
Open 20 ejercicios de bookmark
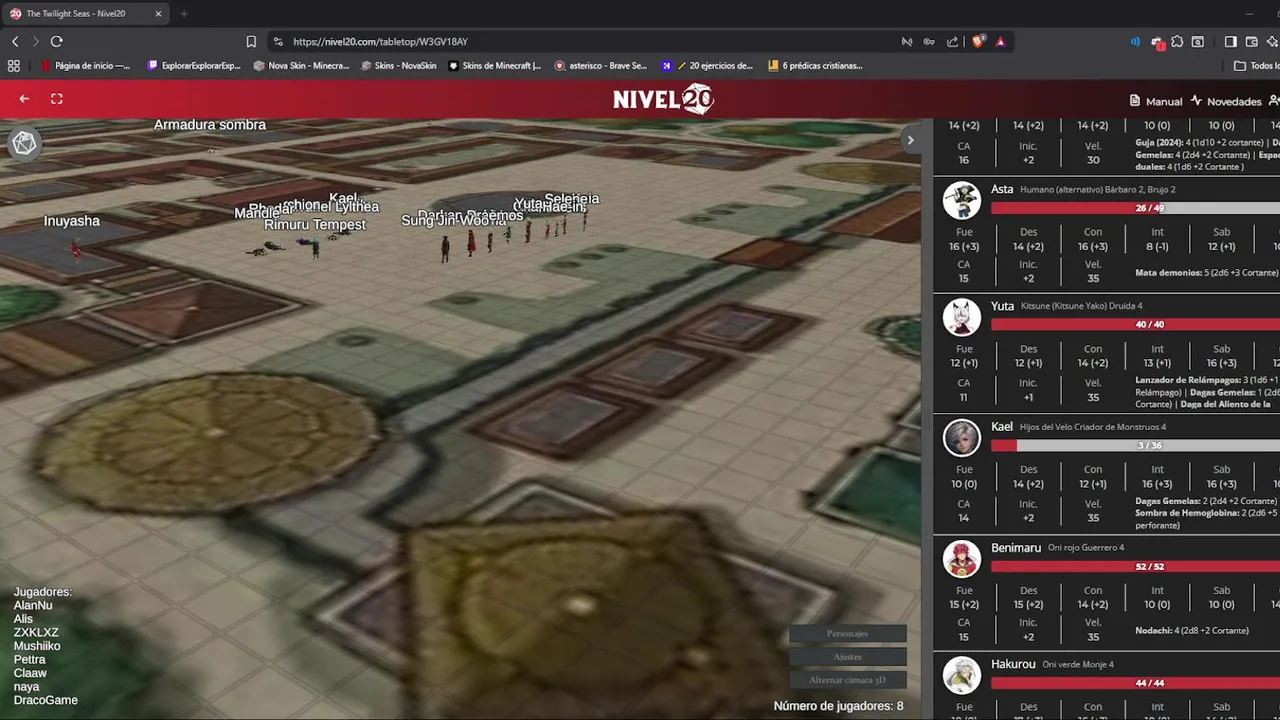point(707,66)
